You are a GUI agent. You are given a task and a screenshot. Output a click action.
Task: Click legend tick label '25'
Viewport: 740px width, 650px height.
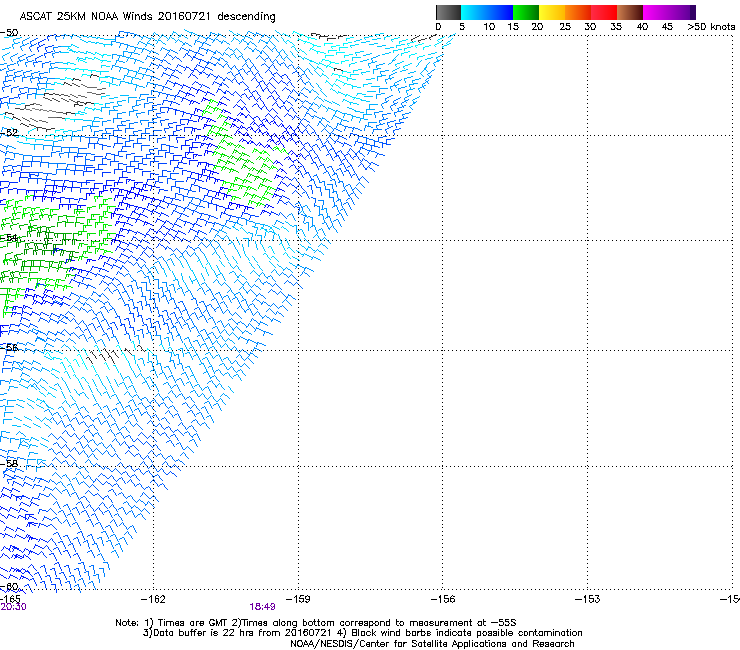[x=564, y=27]
